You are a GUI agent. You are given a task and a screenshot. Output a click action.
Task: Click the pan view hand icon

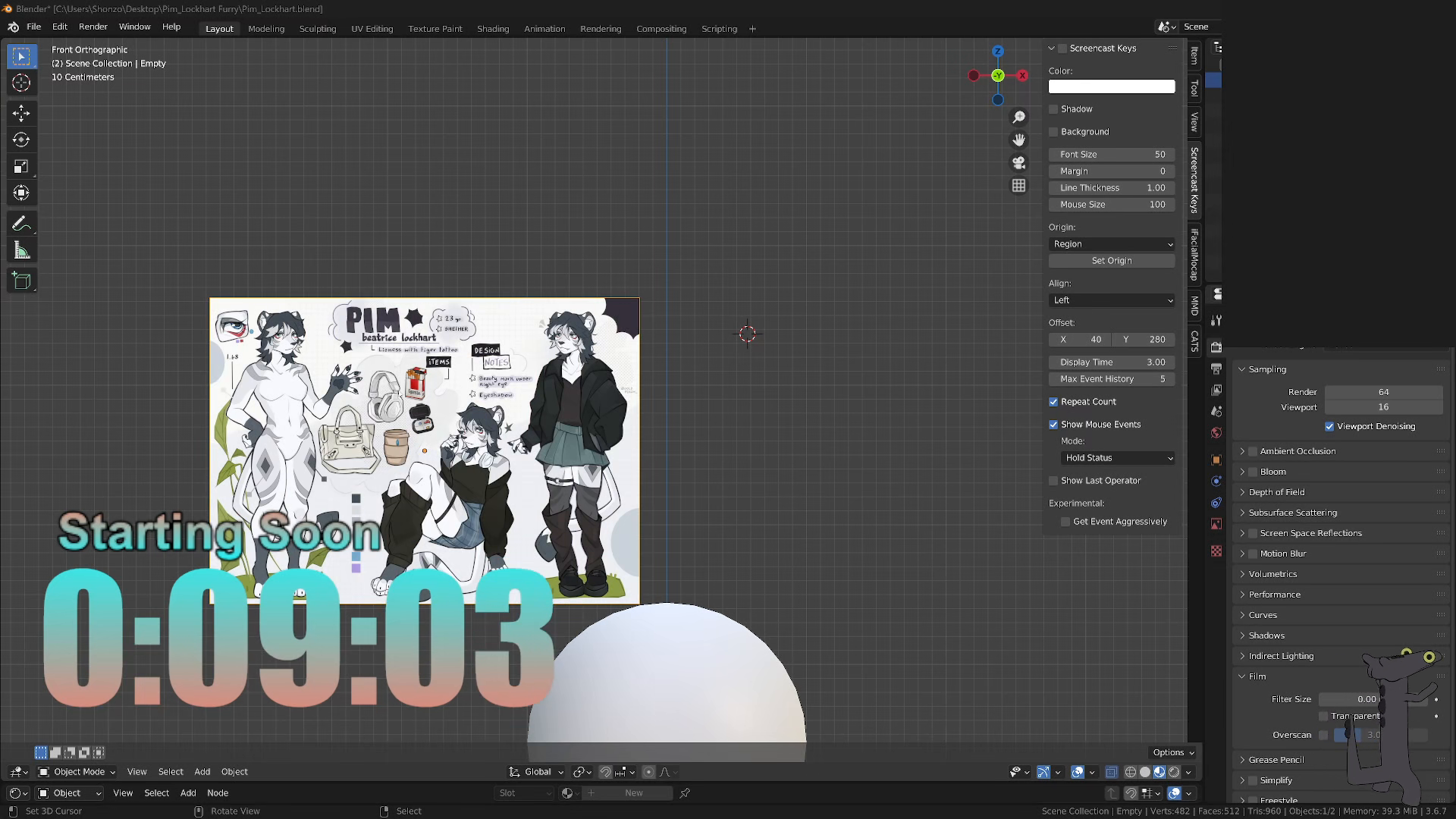(1018, 140)
